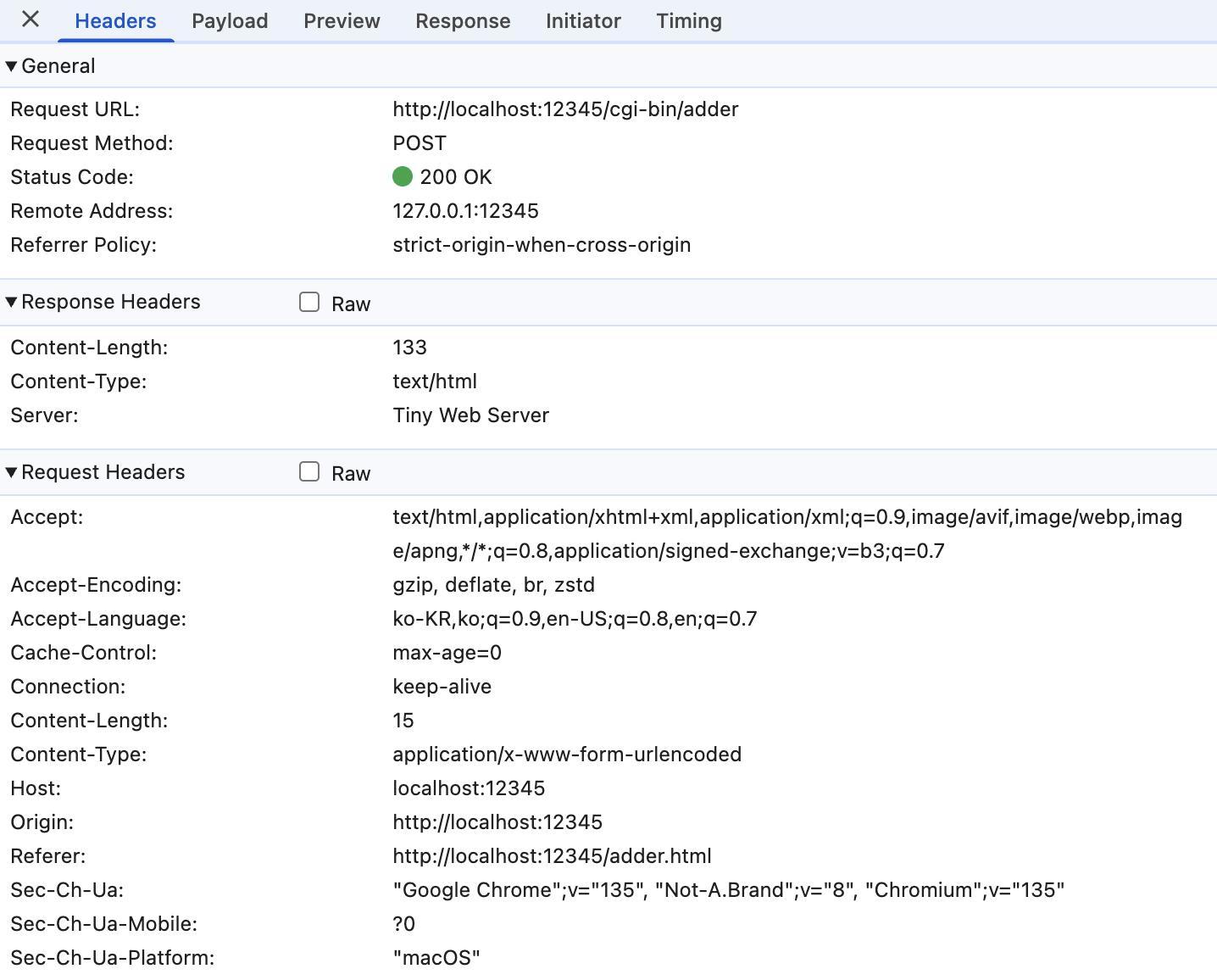
Task: Select the Response tab
Action: (463, 21)
